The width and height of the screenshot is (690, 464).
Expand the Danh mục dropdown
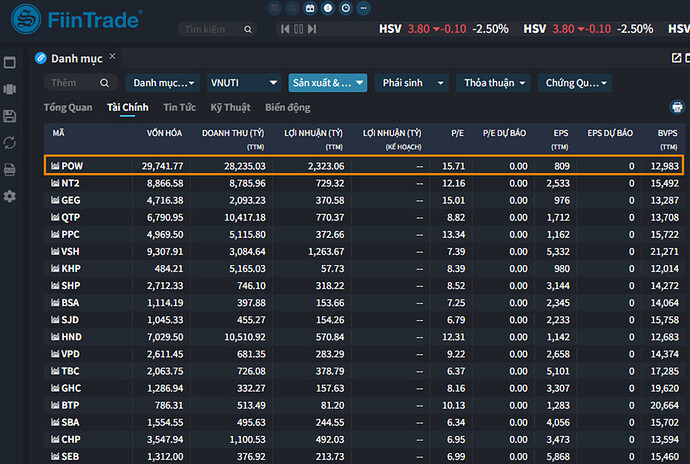164,83
